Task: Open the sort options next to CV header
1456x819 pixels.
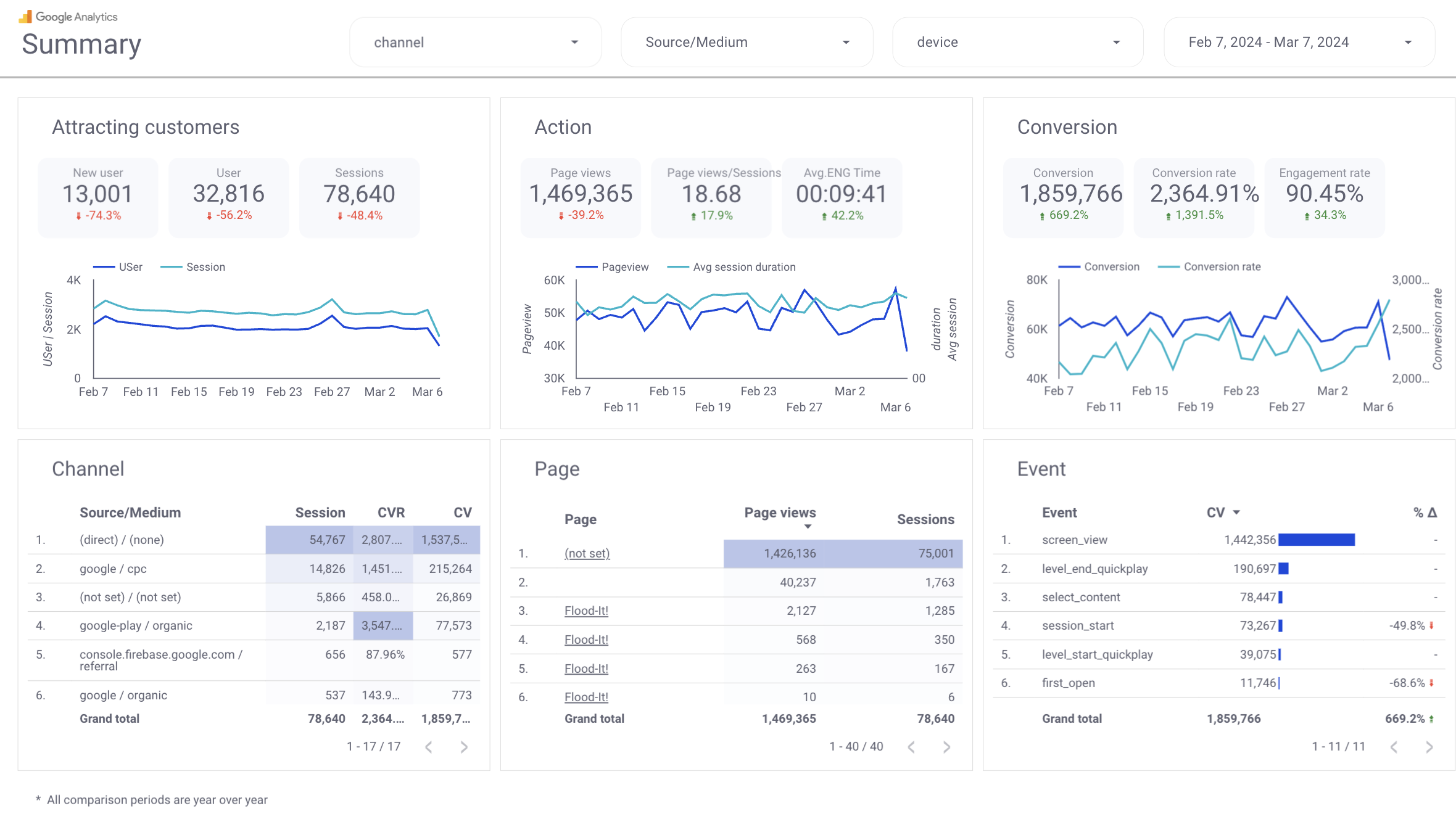Action: click(1236, 512)
